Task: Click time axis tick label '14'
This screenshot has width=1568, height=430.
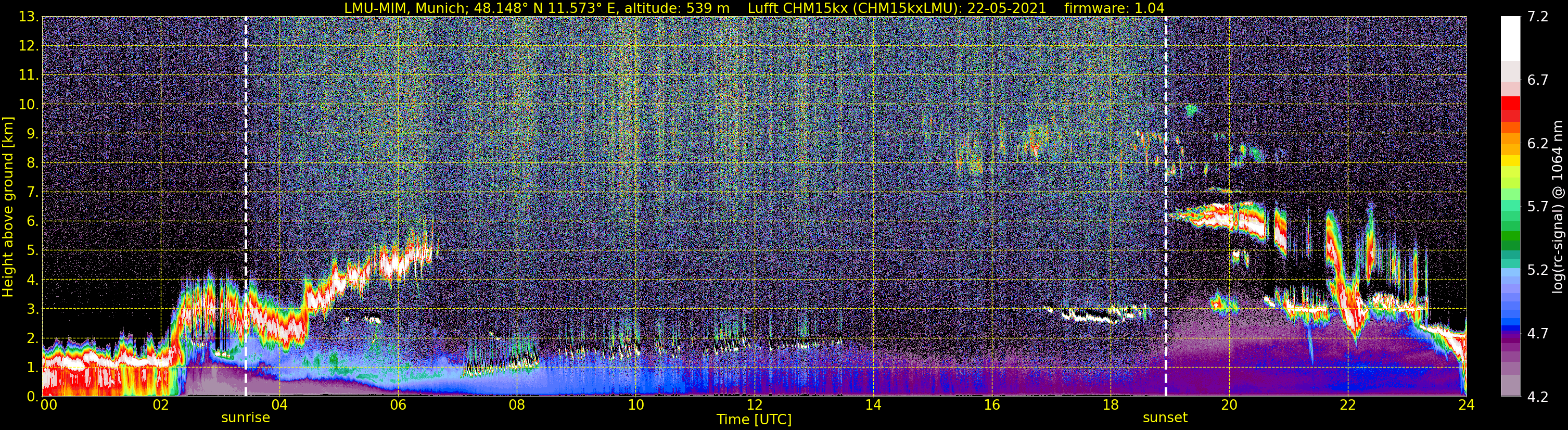Action: coord(873,405)
